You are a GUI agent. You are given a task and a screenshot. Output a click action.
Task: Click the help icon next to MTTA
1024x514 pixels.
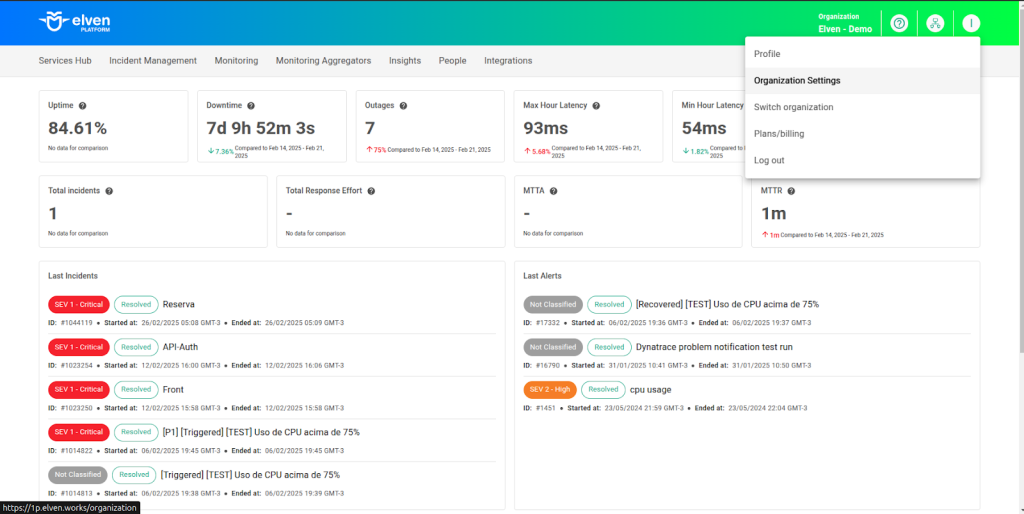(x=552, y=191)
